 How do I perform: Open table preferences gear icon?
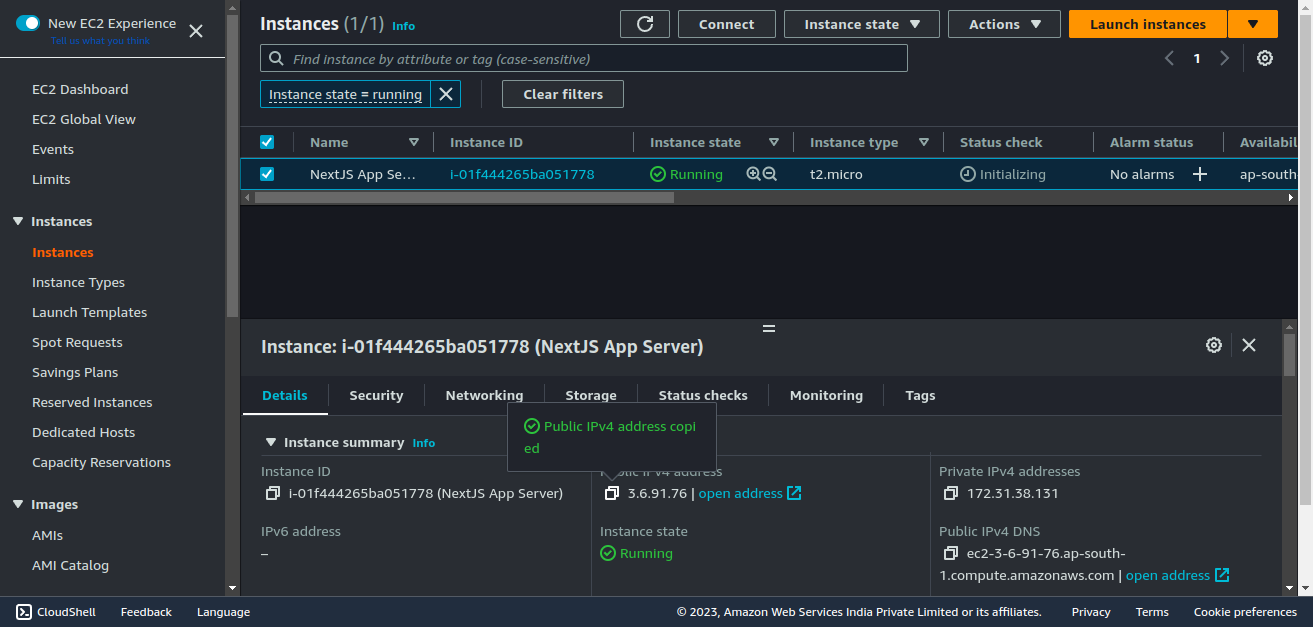click(x=1265, y=58)
